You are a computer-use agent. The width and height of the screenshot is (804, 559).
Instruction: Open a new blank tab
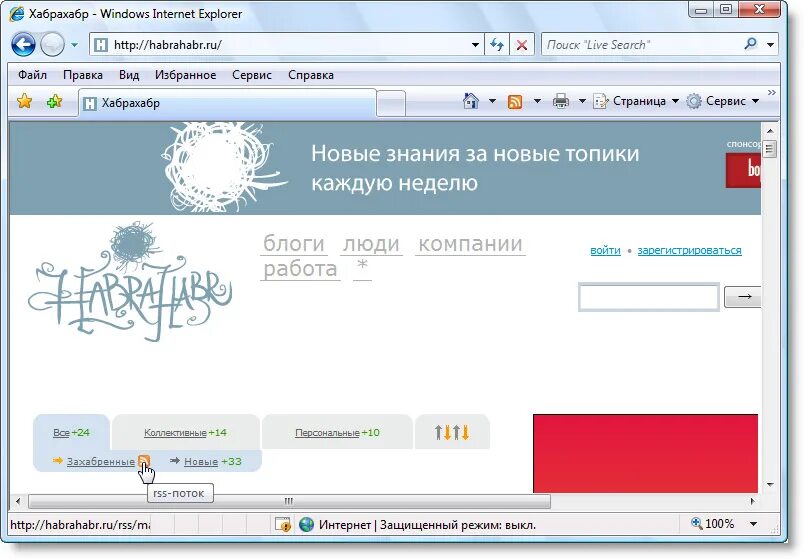pyautogui.click(x=391, y=104)
